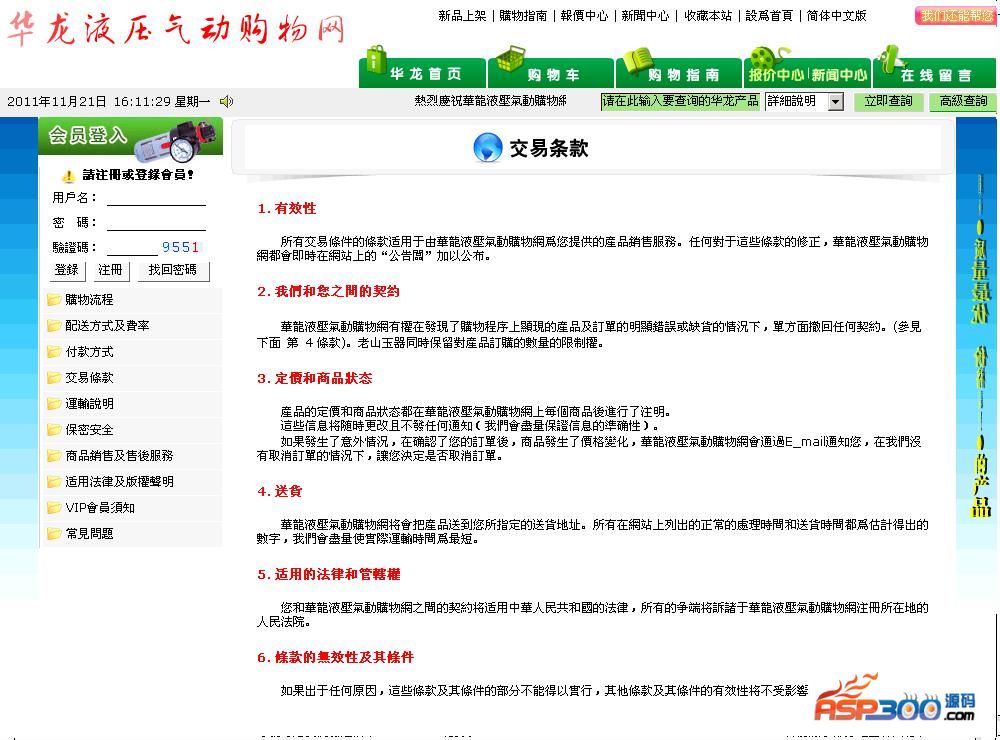Click the 收藏本站 top link

pyautogui.click(x=708, y=16)
